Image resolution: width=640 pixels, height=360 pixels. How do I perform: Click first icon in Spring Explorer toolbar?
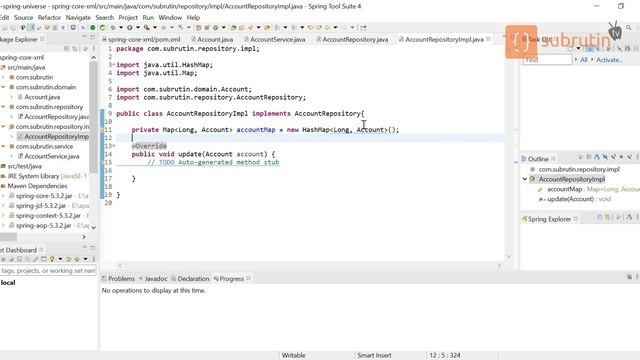point(599,217)
